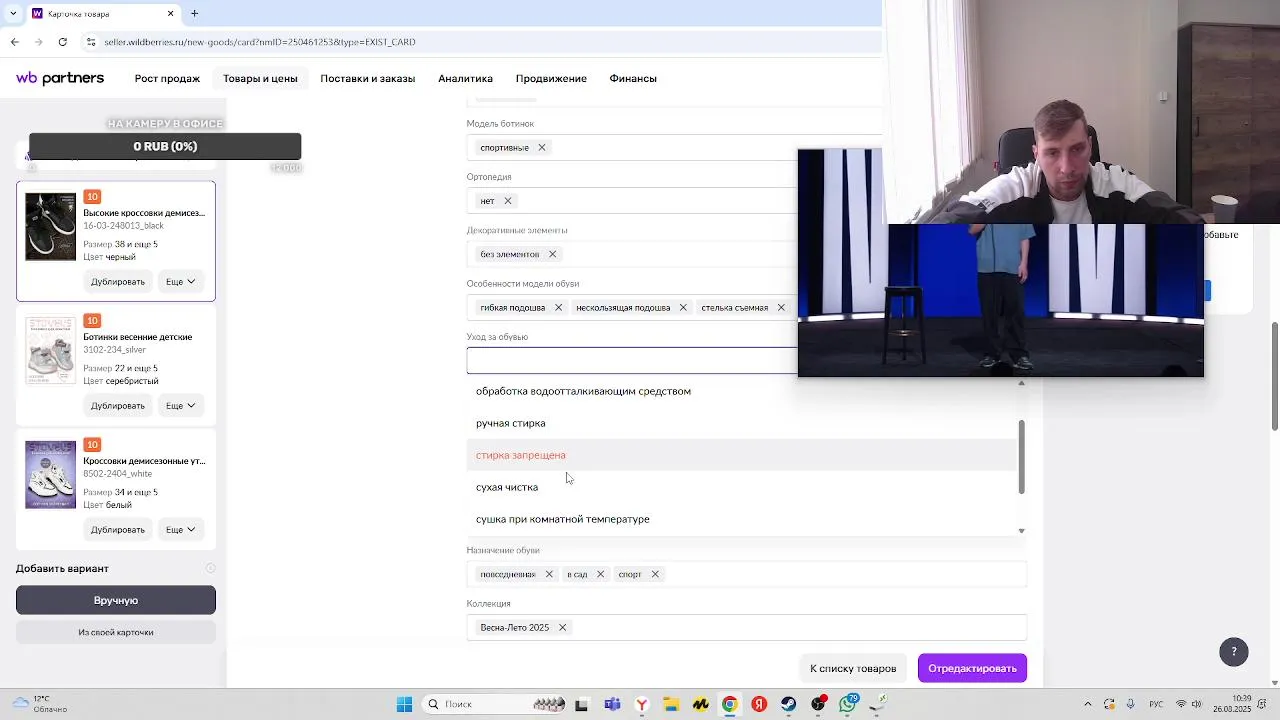1280x720 pixels.
Task: Click the 'Уход за обувью' input field
Action: click(x=632, y=360)
